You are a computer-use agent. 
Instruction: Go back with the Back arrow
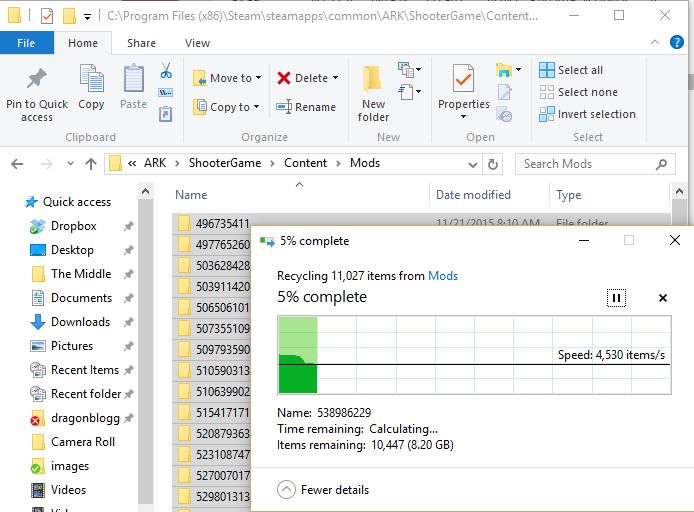click(17, 164)
